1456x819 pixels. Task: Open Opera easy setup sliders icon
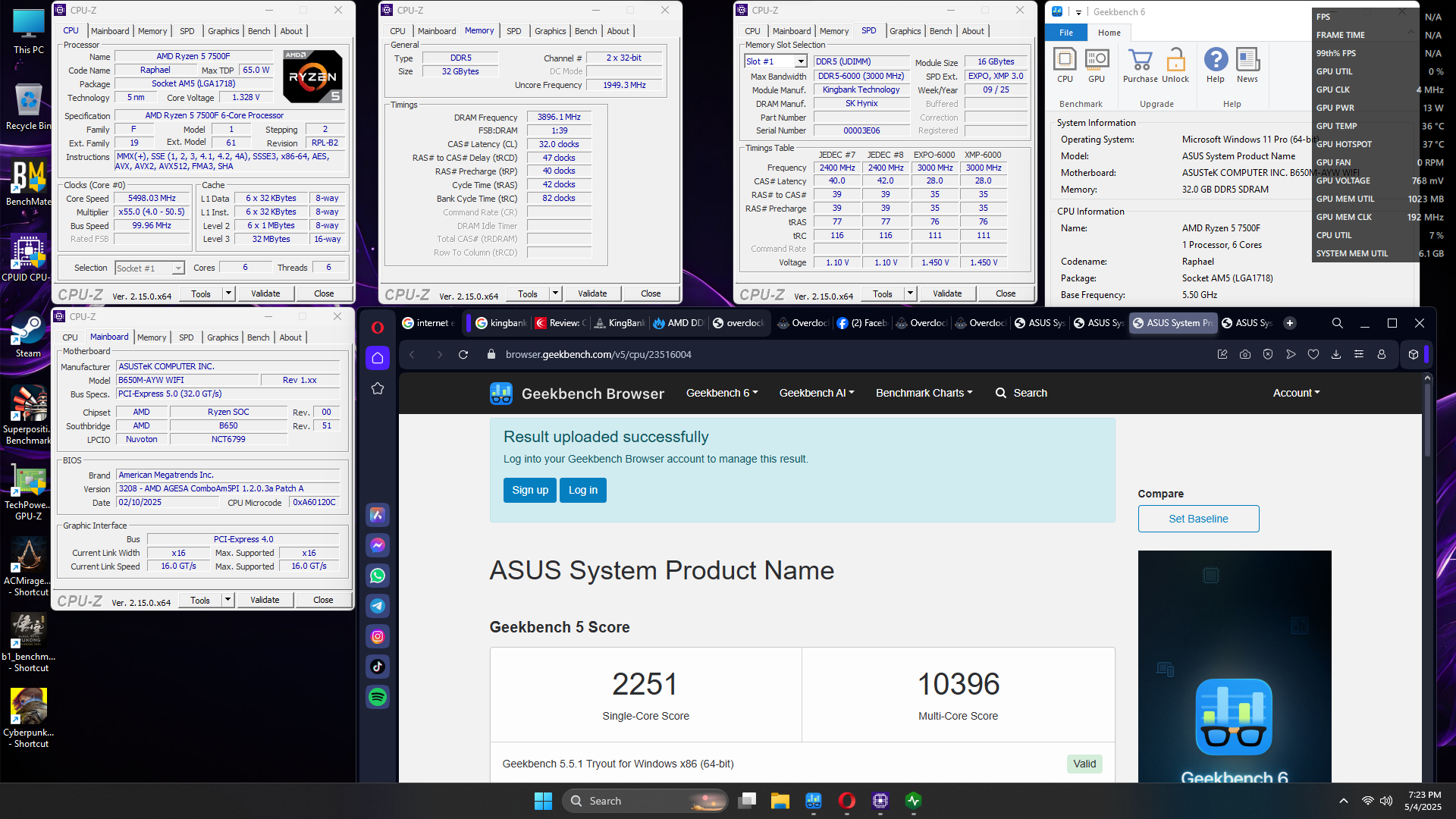(x=1359, y=354)
